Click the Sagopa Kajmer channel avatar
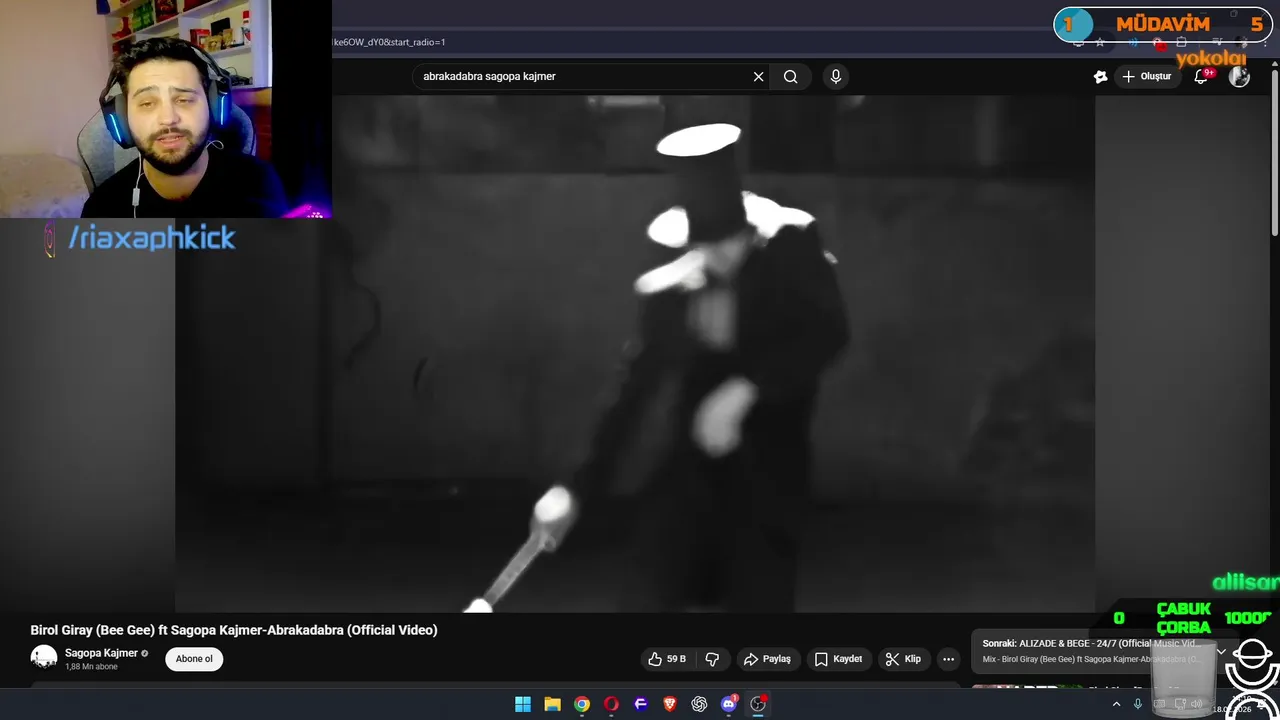The width and height of the screenshot is (1280, 720). 44,657
